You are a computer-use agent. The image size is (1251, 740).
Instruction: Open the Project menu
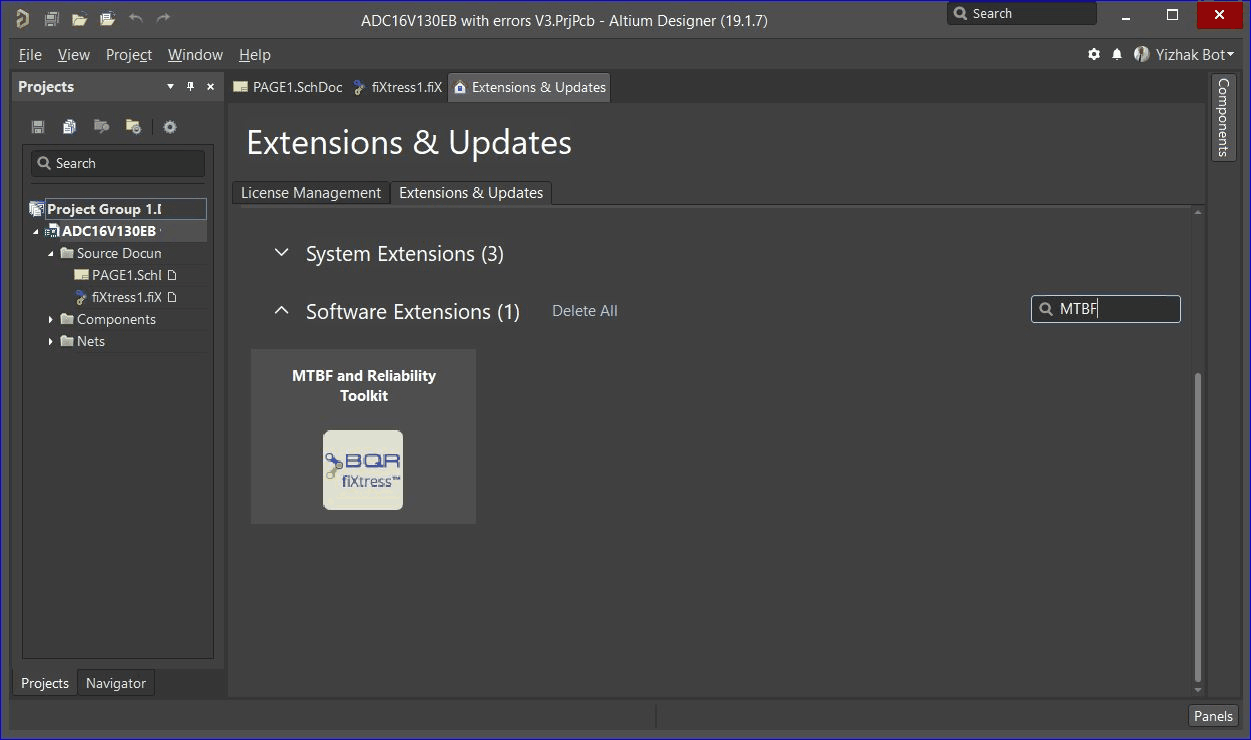pyautogui.click(x=129, y=55)
